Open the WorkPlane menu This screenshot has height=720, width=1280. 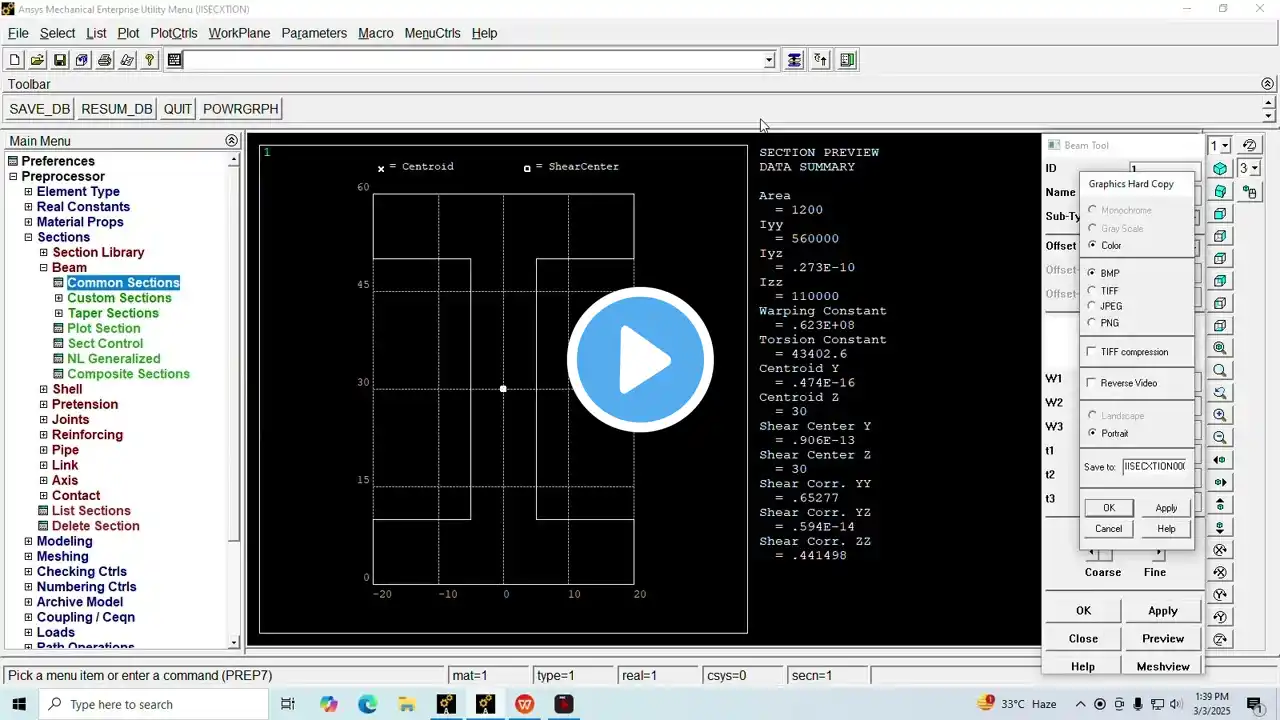click(239, 33)
